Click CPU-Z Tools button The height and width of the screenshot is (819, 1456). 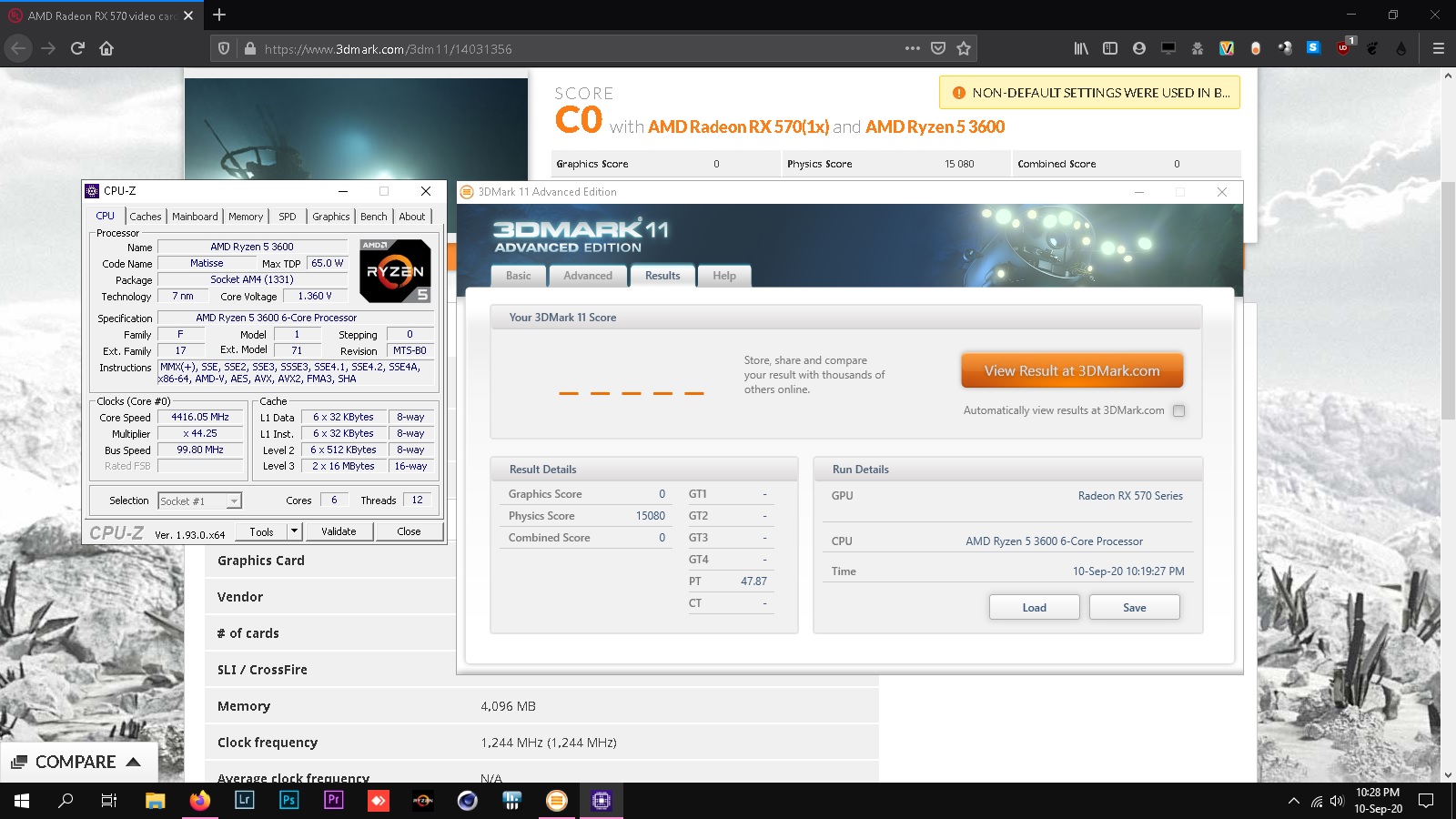pyautogui.click(x=261, y=531)
